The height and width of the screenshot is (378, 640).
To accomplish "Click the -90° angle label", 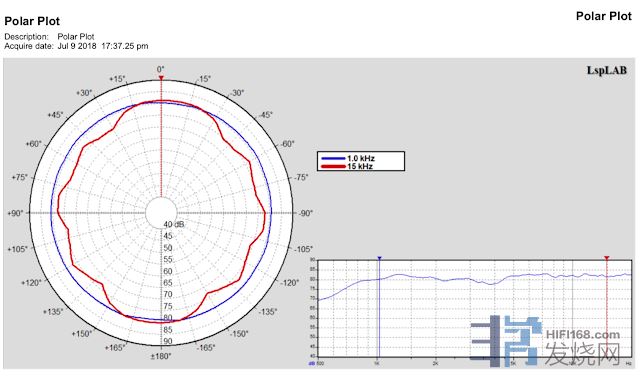I will [x=305, y=213].
